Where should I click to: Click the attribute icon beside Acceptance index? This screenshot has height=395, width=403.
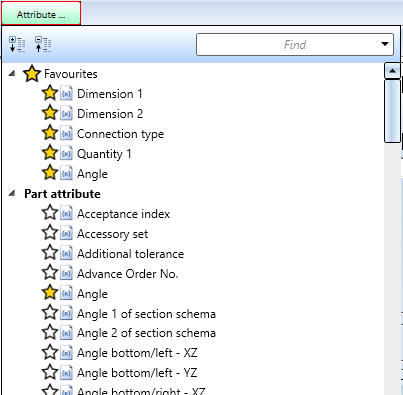[66, 214]
